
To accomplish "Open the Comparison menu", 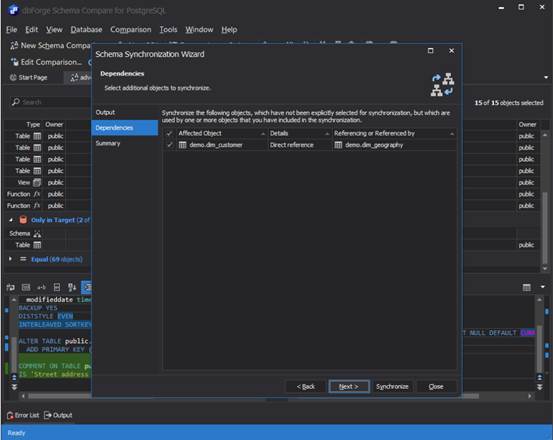I will [x=131, y=30].
